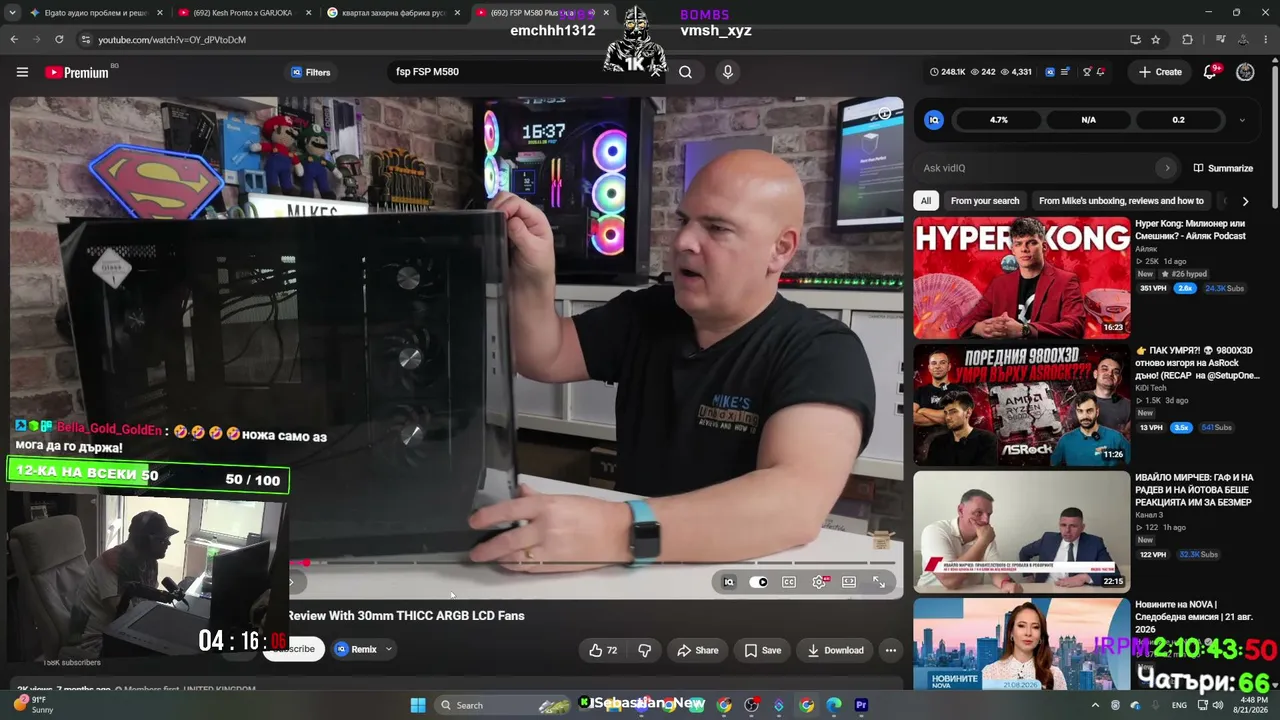Switch to Kesh Pronto x GARJOKA tab
Image resolution: width=1280 pixels, height=720 pixels.
pyautogui.click(x=244, y=13)
